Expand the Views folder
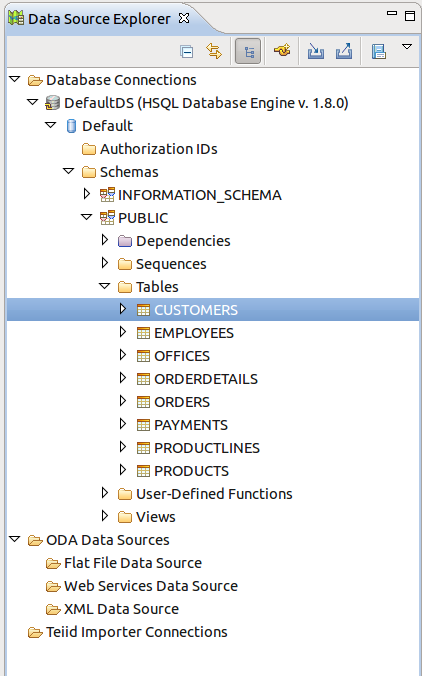The height and width of the screenshot is (676, 422). (105, 516)
